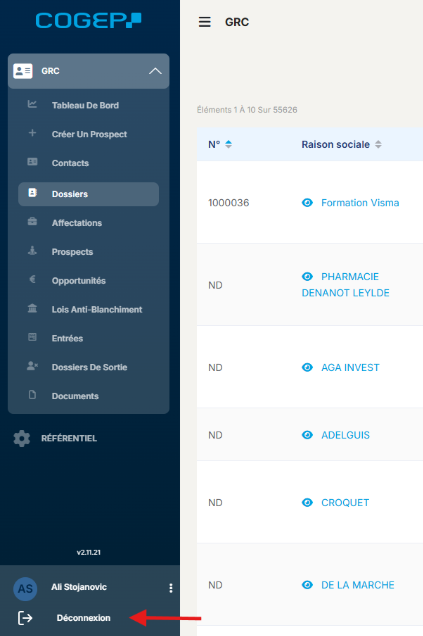Click the eye icon beside AGA INVEST
The width and height of the screenshot is (423, 636).
tap(307, 367)
